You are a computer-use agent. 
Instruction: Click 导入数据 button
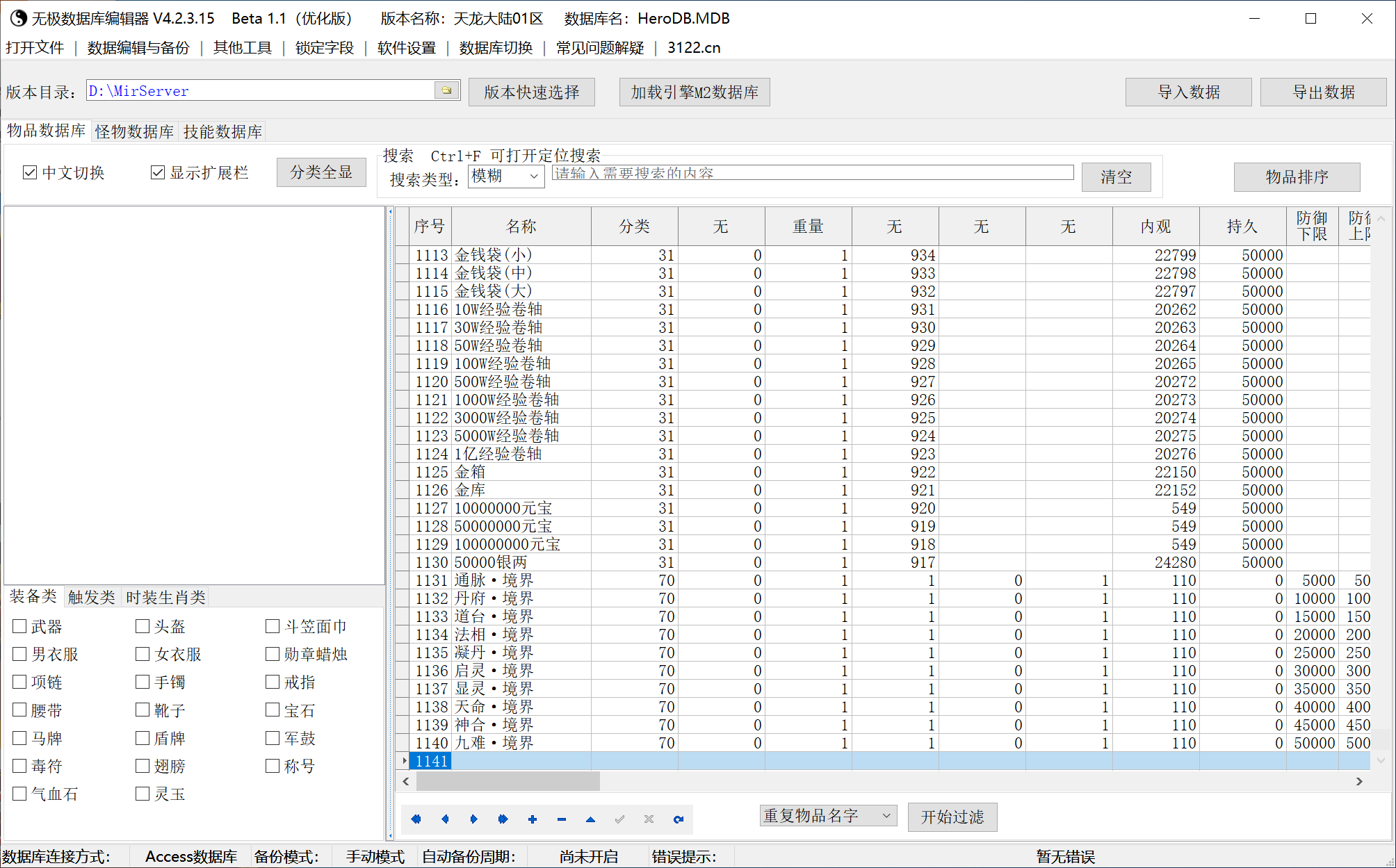coord(1188,92)
